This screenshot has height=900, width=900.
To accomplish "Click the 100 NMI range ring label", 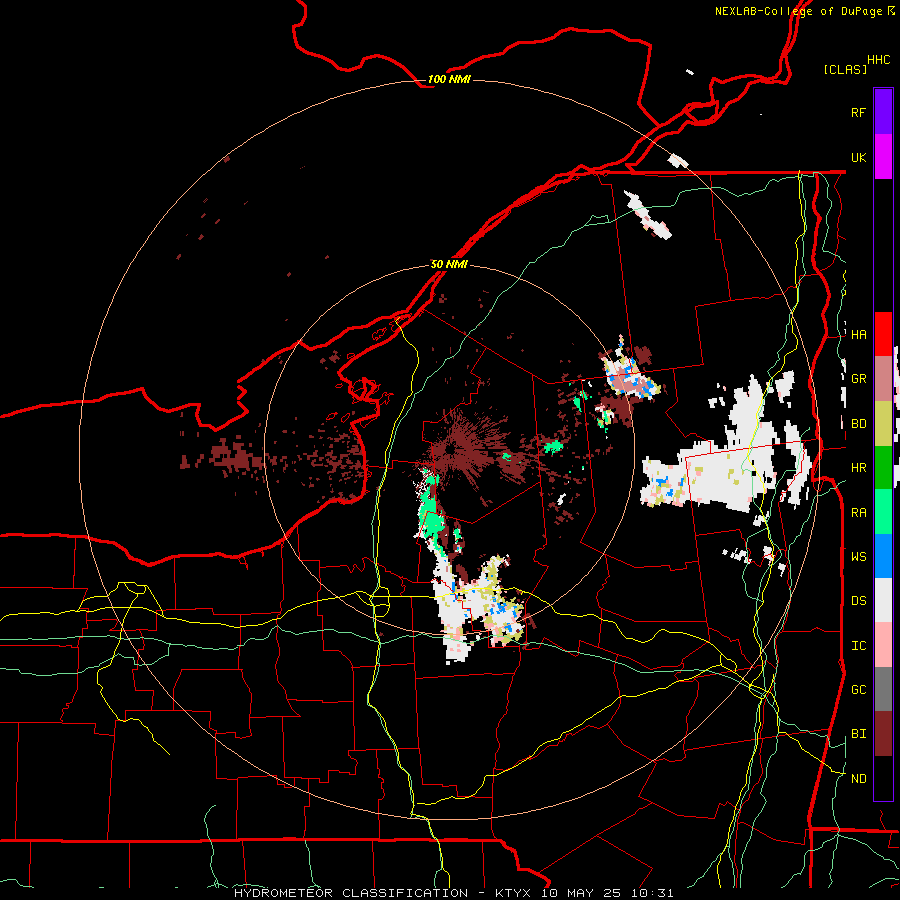I will 449,79.
